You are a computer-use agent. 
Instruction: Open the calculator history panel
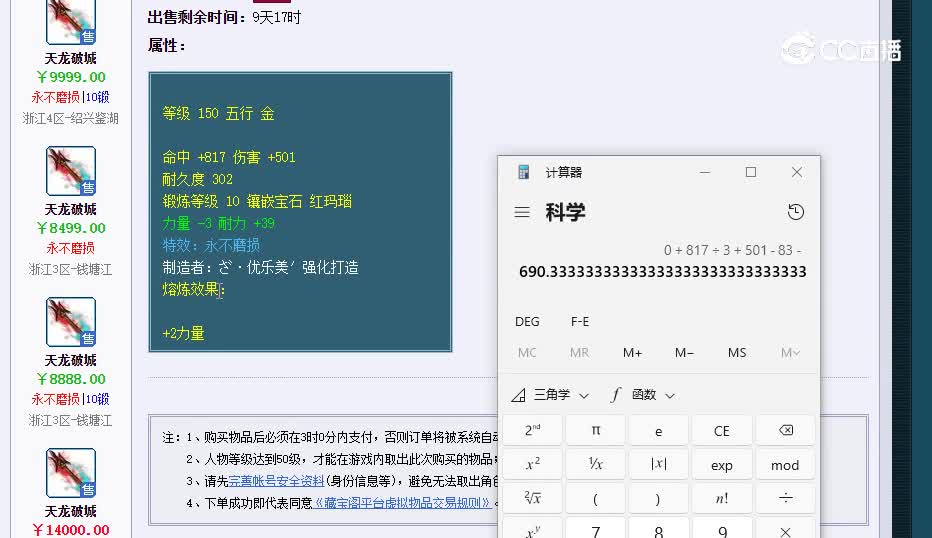796,212
